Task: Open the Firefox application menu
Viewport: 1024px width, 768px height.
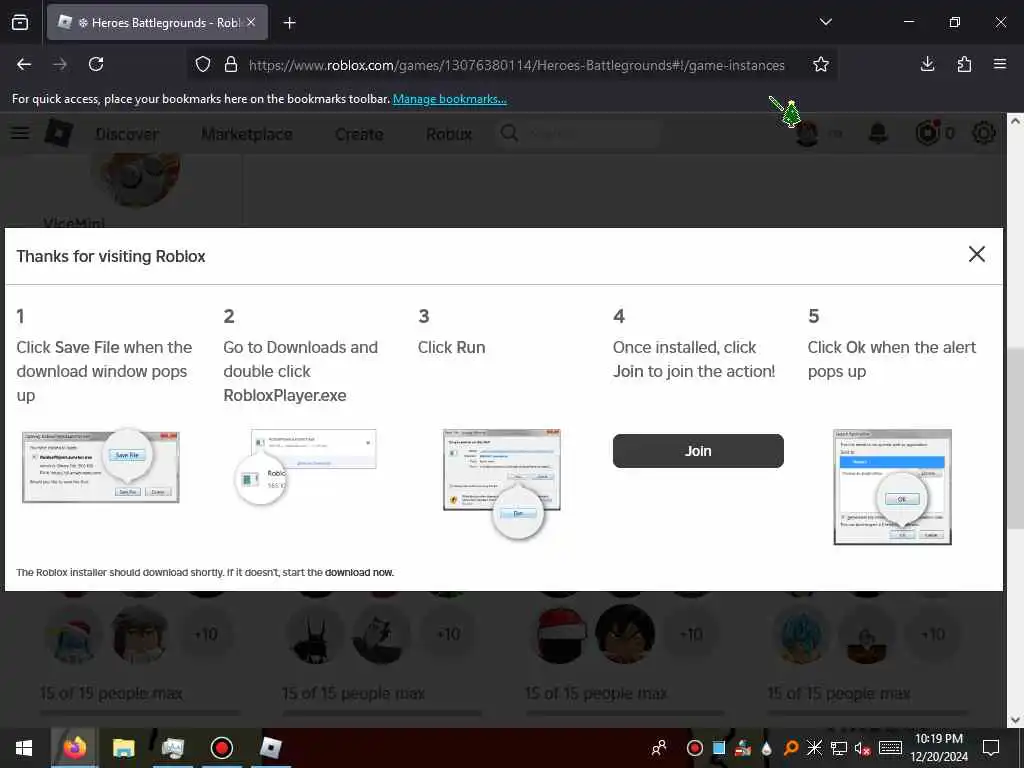Action: pyautogui.click(x=1000, y=64)
